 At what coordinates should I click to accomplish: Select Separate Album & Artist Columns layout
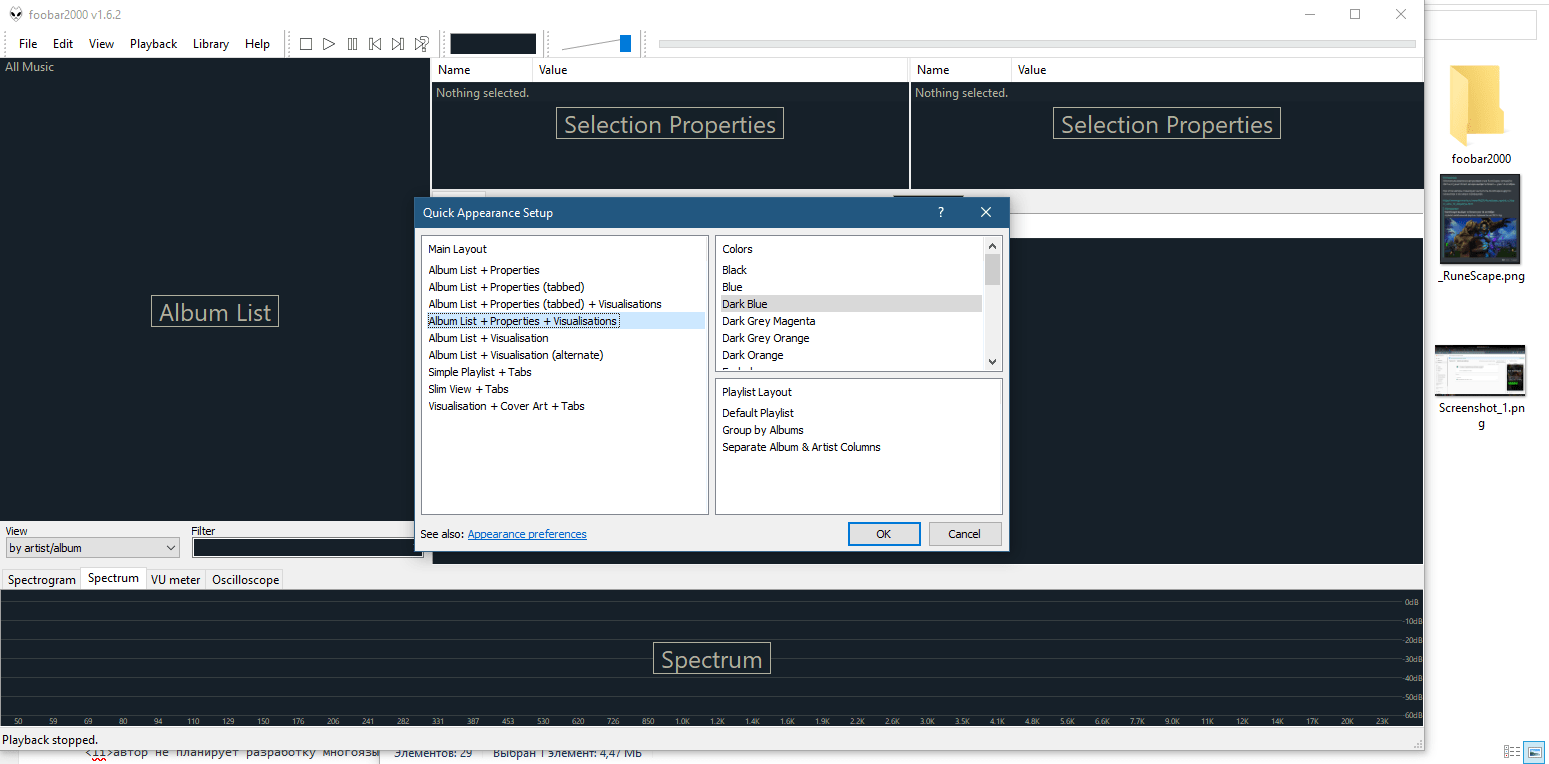[x=802, y=447]
